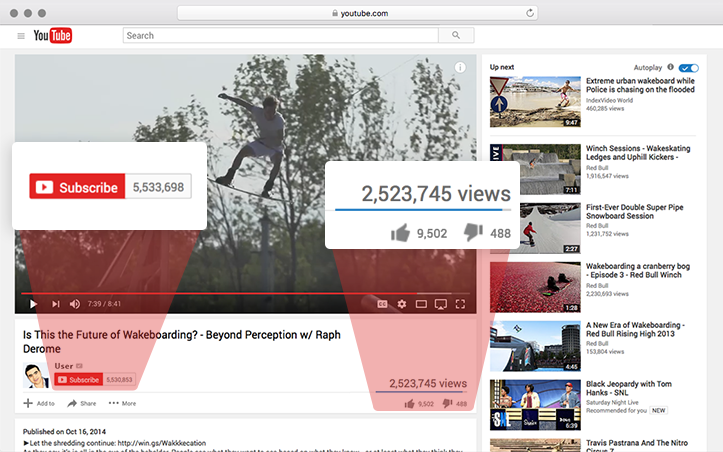Click Add to playlist button

(39, 403)
